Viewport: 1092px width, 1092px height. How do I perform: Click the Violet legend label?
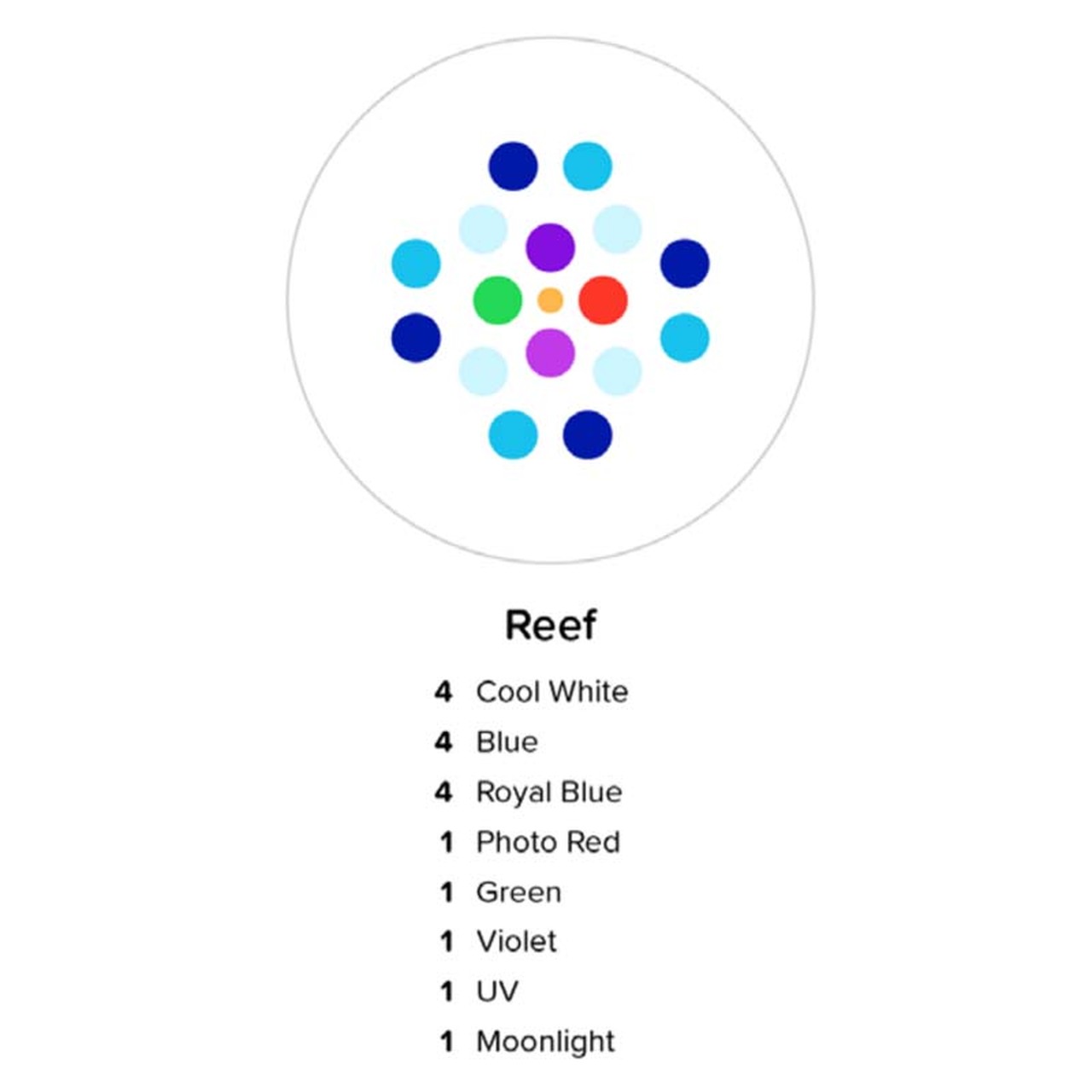point(516,942)
